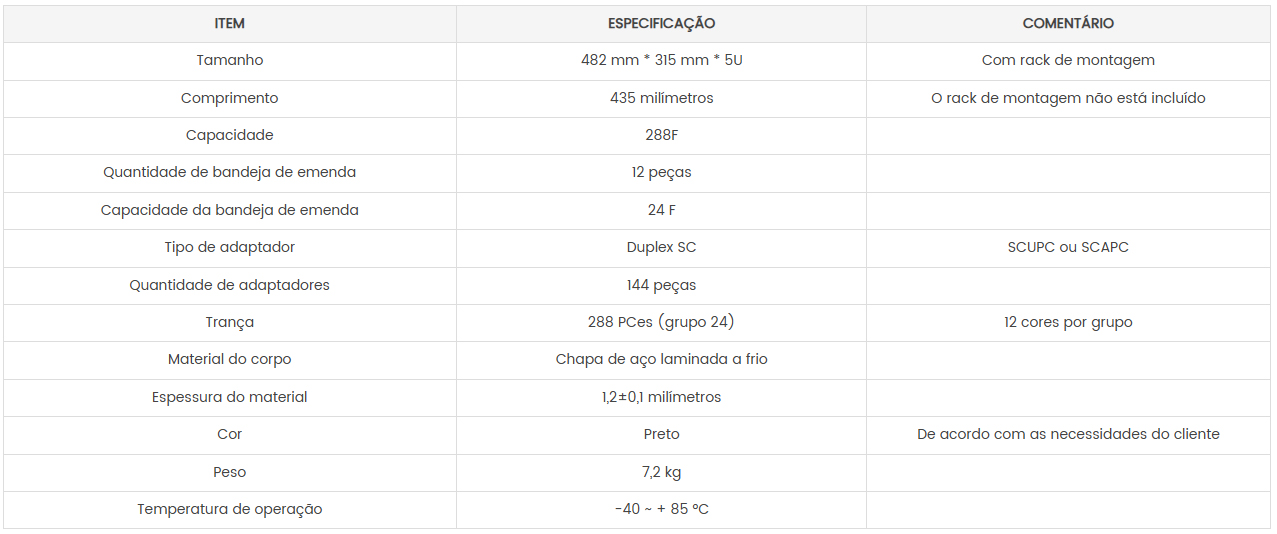1277x534 pixels.
Task: Click the Espessura do material label
Action: pos(229,397)
